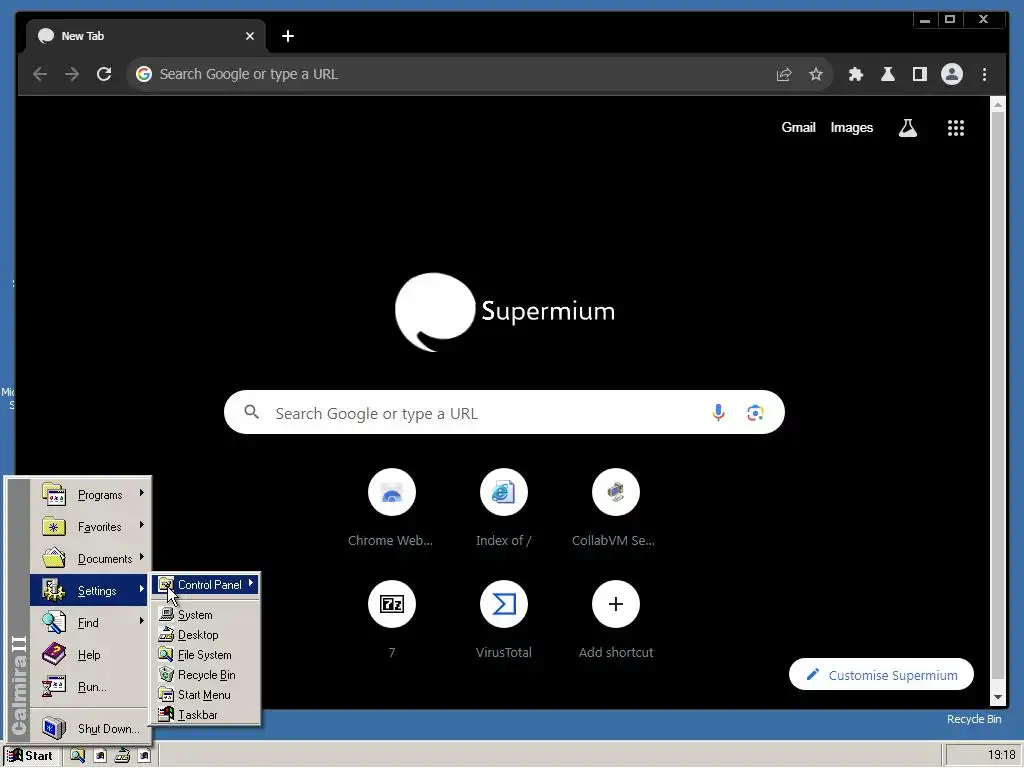Open the VirusTotal shortcut
The image size is (1024, 768).
(x=504, y=619)
